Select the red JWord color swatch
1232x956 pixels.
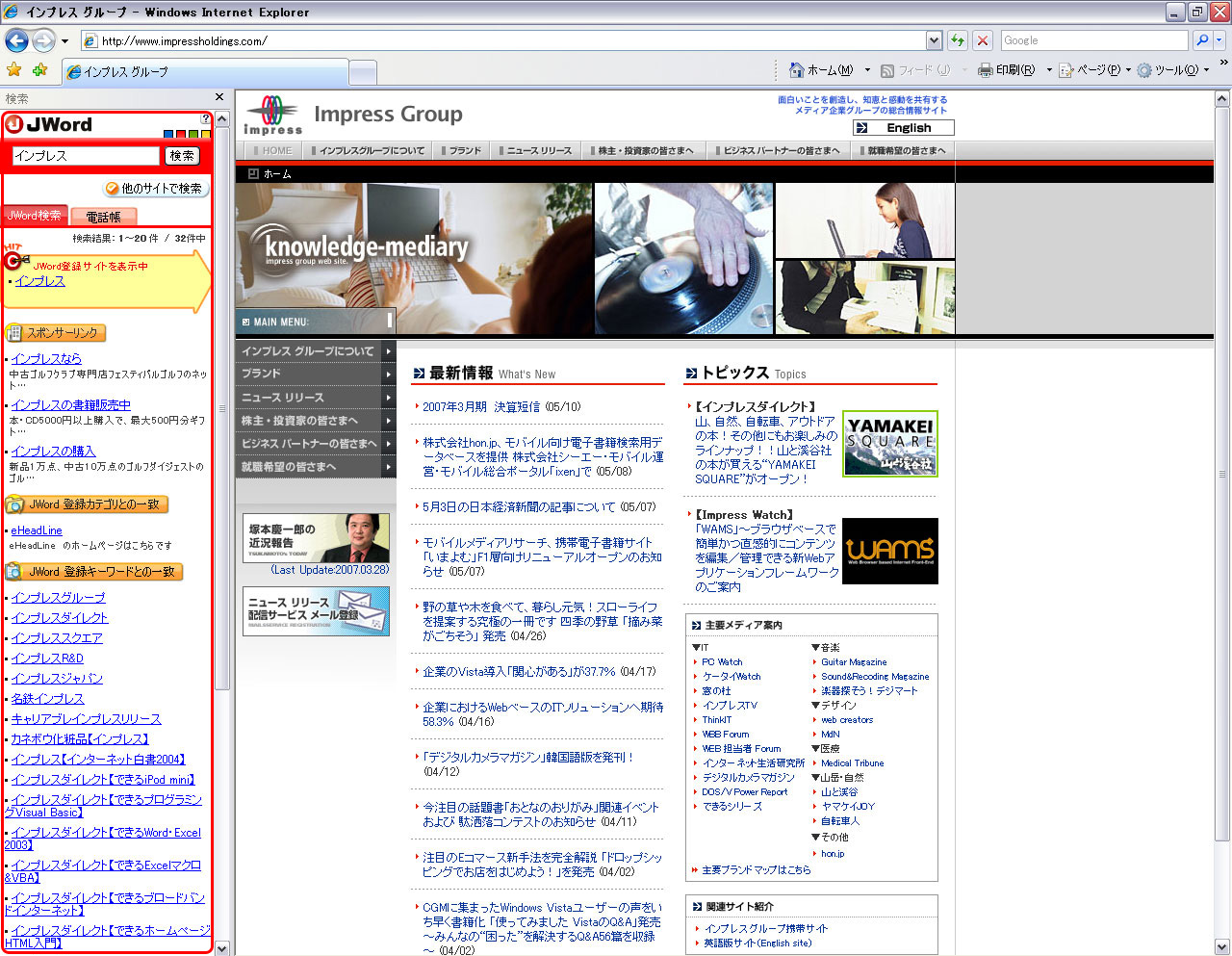click(x=181, y=134)
